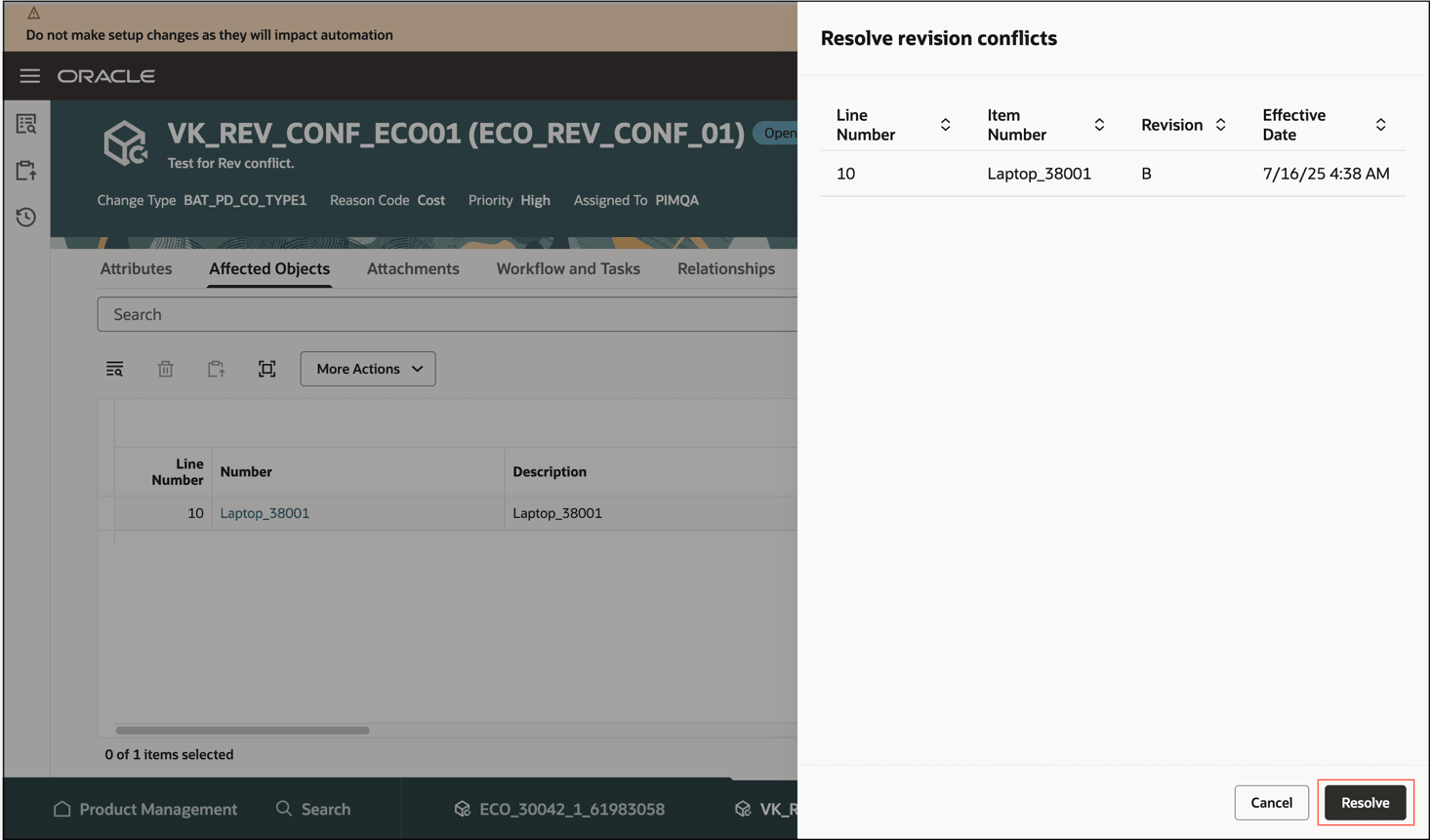Image resolution: width=1430 pixels, height=840 pixels.
Task: Expand the More Actions dropdown
Action: (x=368, y=369)
